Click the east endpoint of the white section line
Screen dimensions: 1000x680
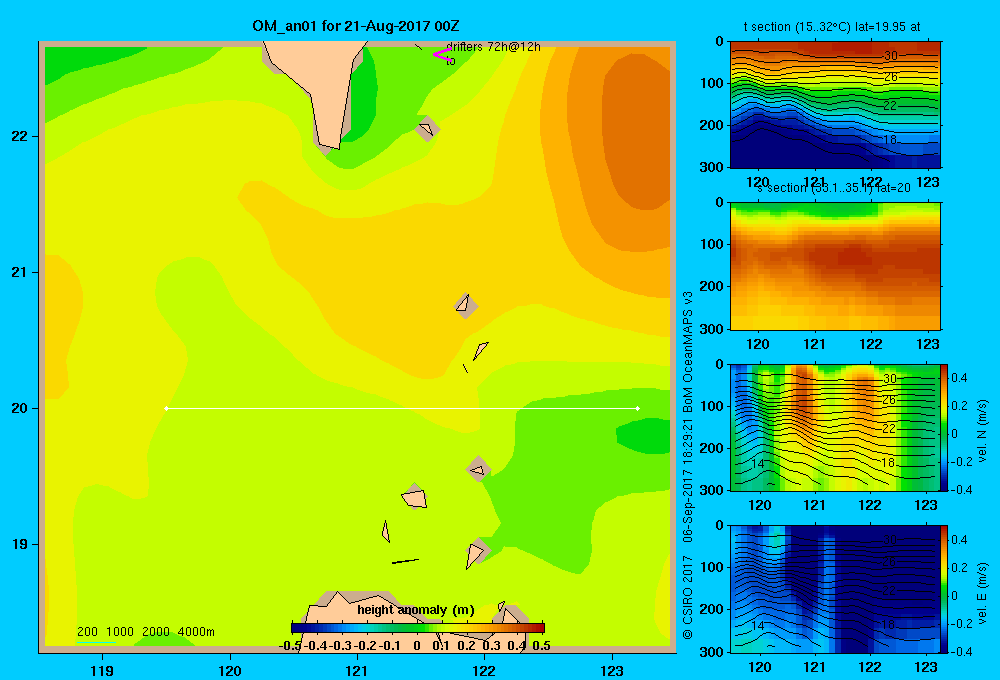point(638,408)
